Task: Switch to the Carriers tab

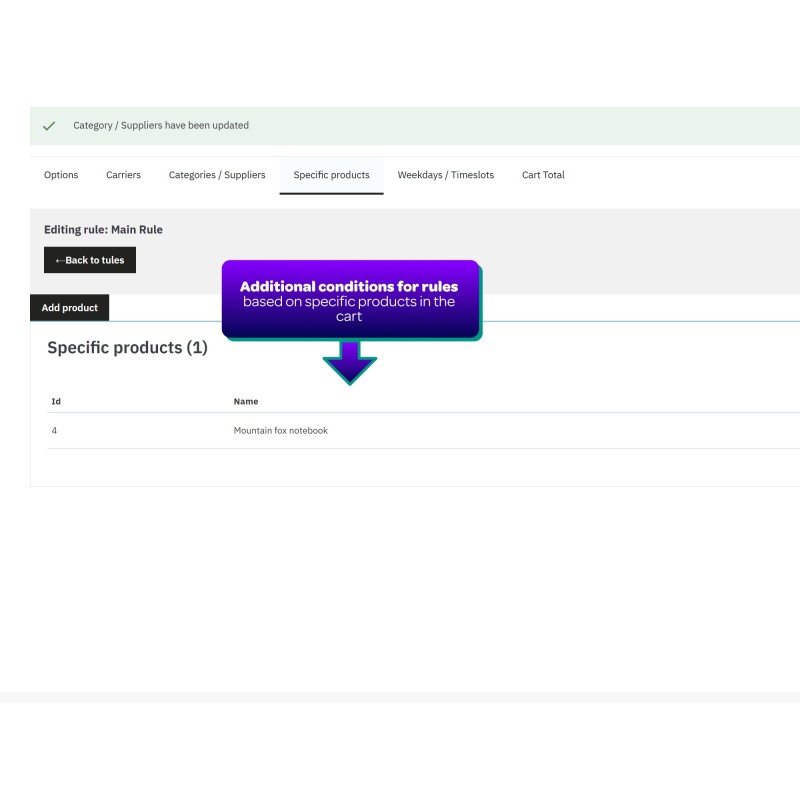Action: (x=123, y=175)
